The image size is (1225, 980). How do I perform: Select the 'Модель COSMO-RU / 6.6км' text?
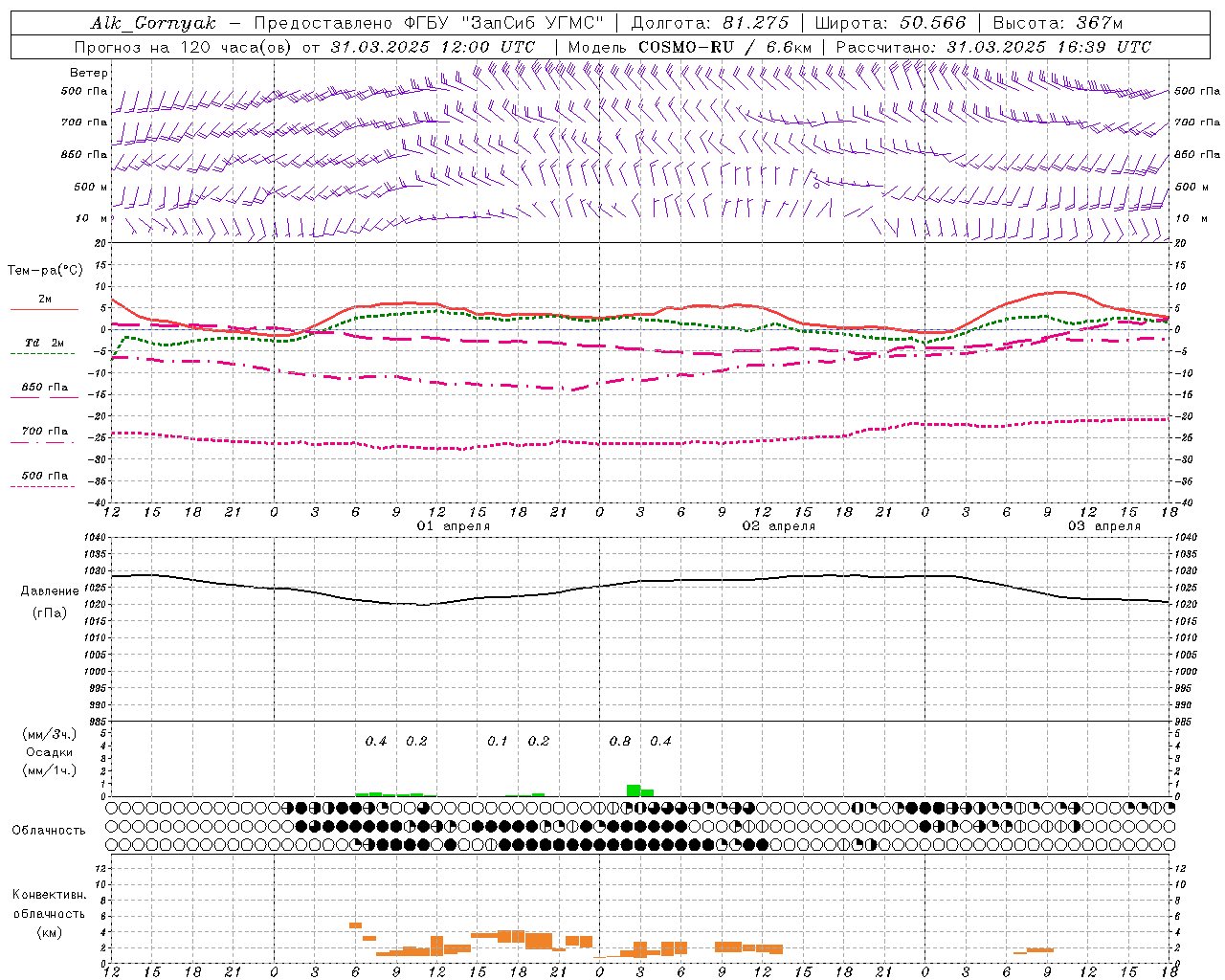[x=689, y=47]
